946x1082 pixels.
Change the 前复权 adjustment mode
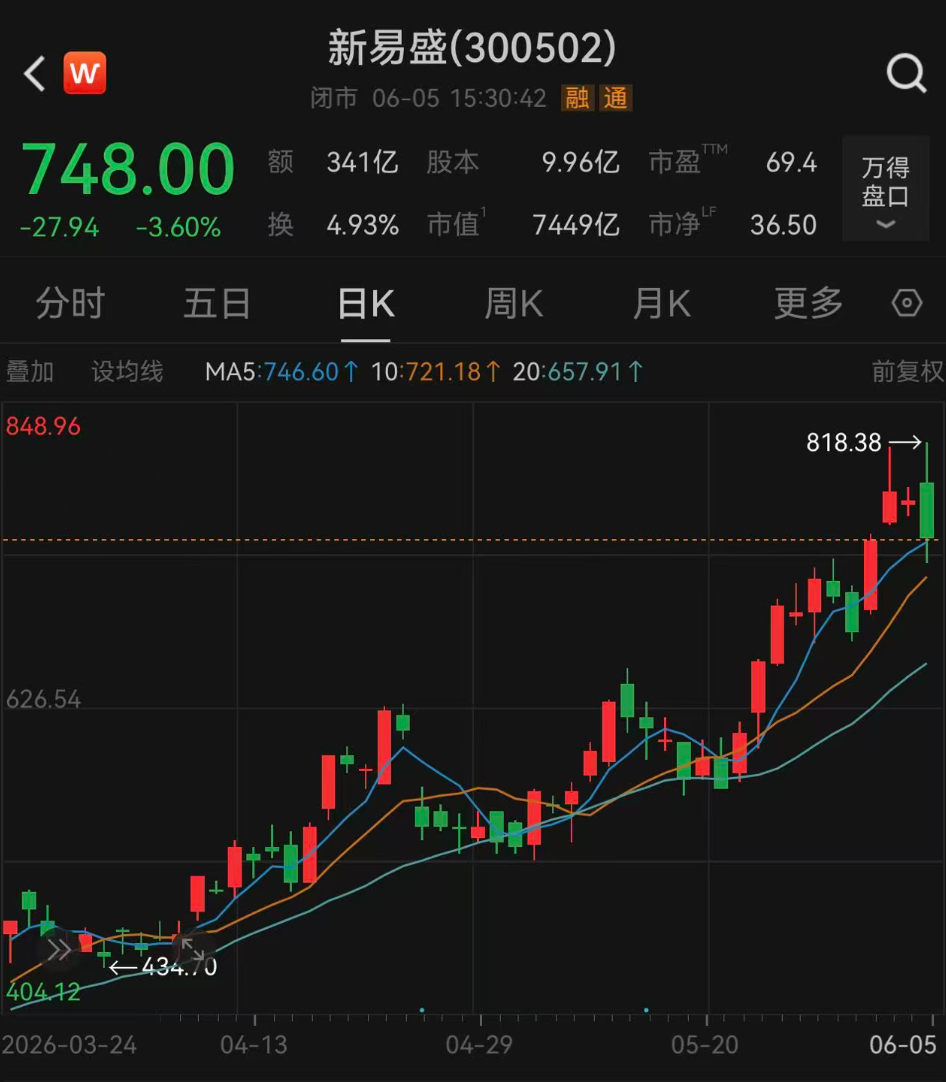click(x=907, y=371)
